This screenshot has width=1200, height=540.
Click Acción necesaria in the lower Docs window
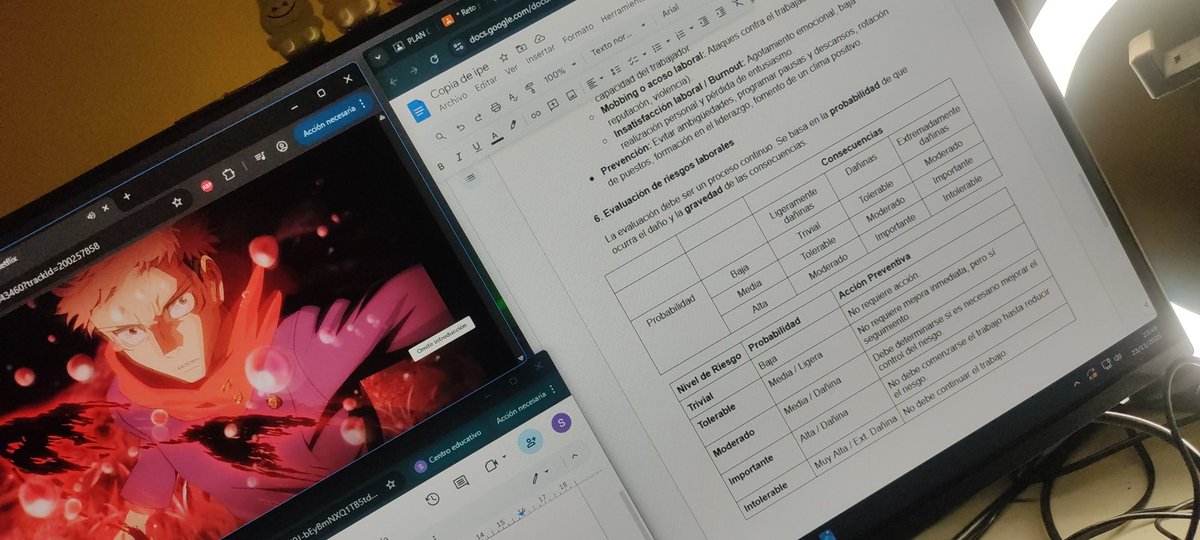click(x=522, y=408)
